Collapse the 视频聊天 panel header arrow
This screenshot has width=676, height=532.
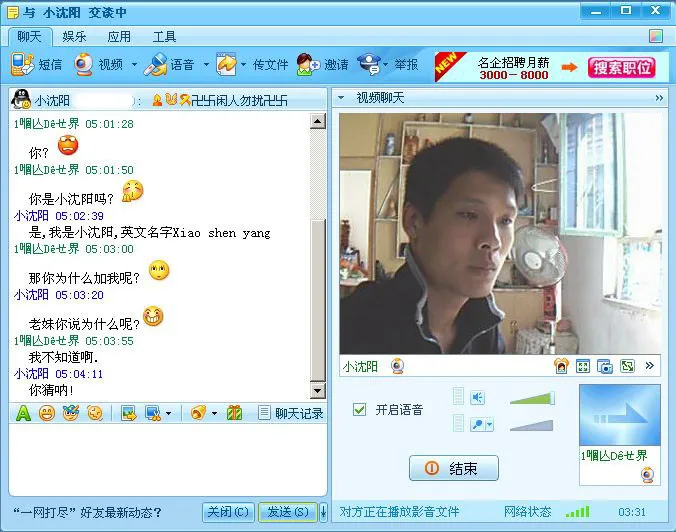341,98
